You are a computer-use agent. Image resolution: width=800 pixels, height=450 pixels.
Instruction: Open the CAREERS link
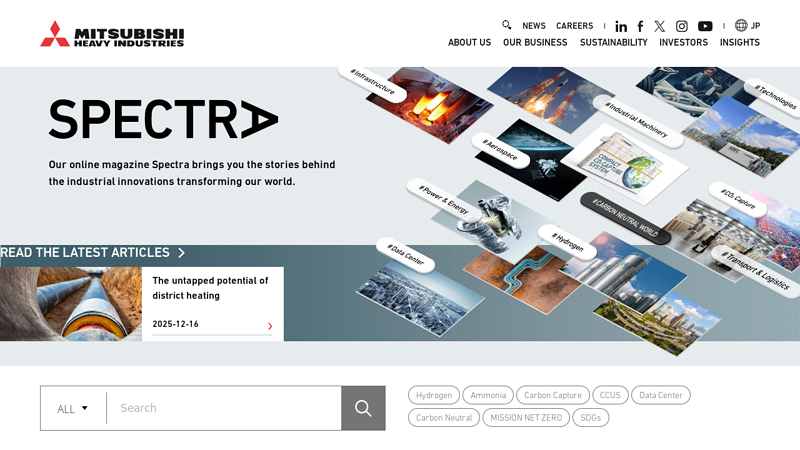point(574,26)
